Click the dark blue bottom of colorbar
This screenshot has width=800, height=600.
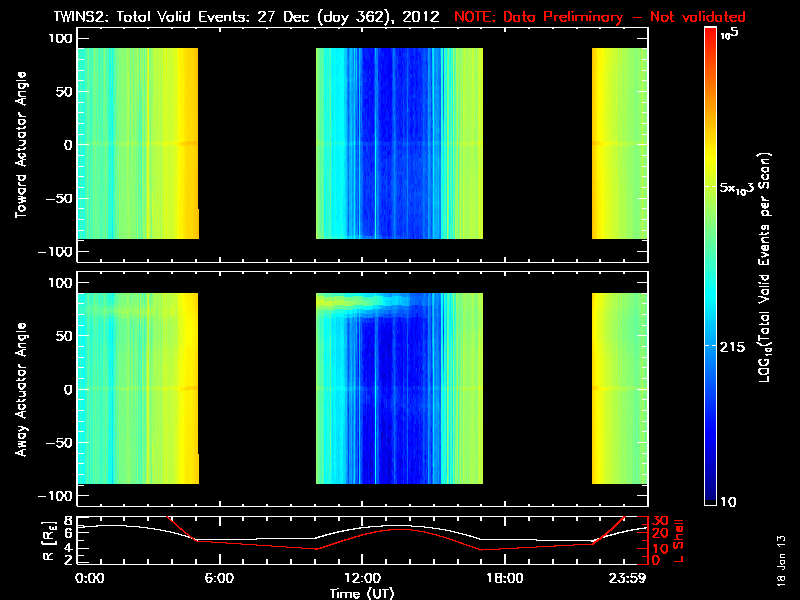click(x=710, y=497)
